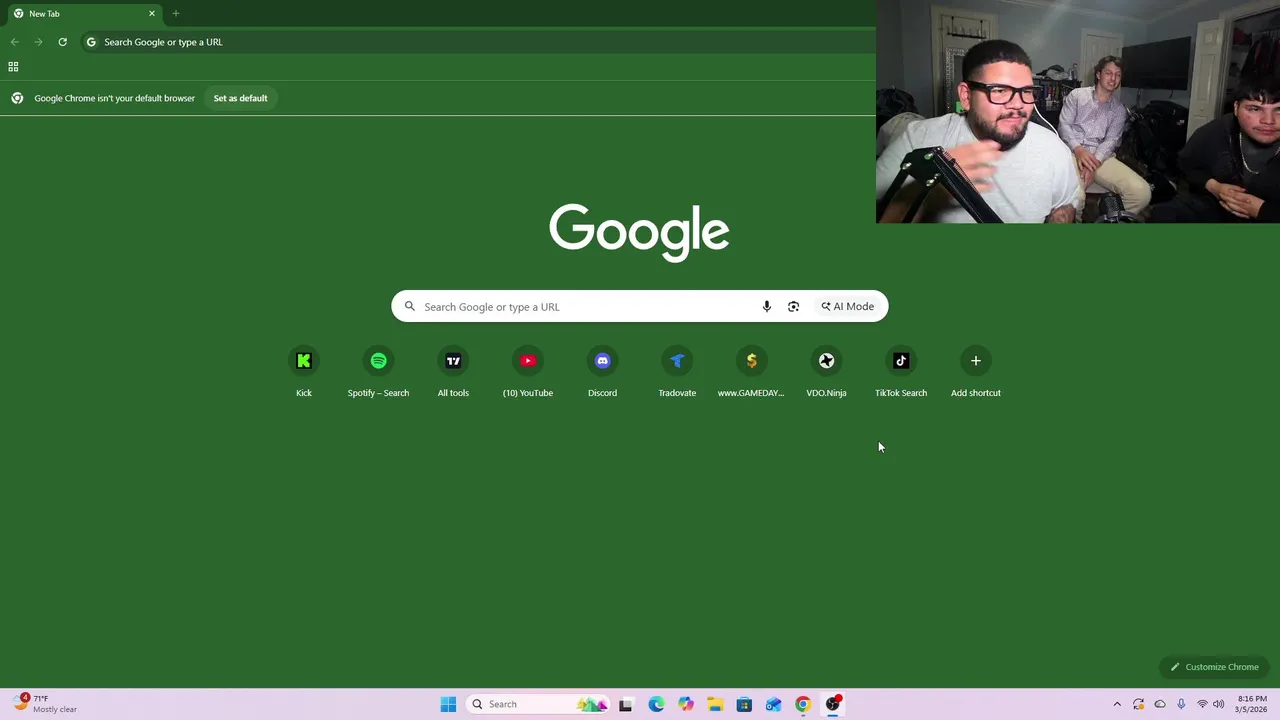Open the Windows Start menu
Image resolution: width=1280 pixels, height=720 pixels.
pyautogui.click(x=448, y=704)
